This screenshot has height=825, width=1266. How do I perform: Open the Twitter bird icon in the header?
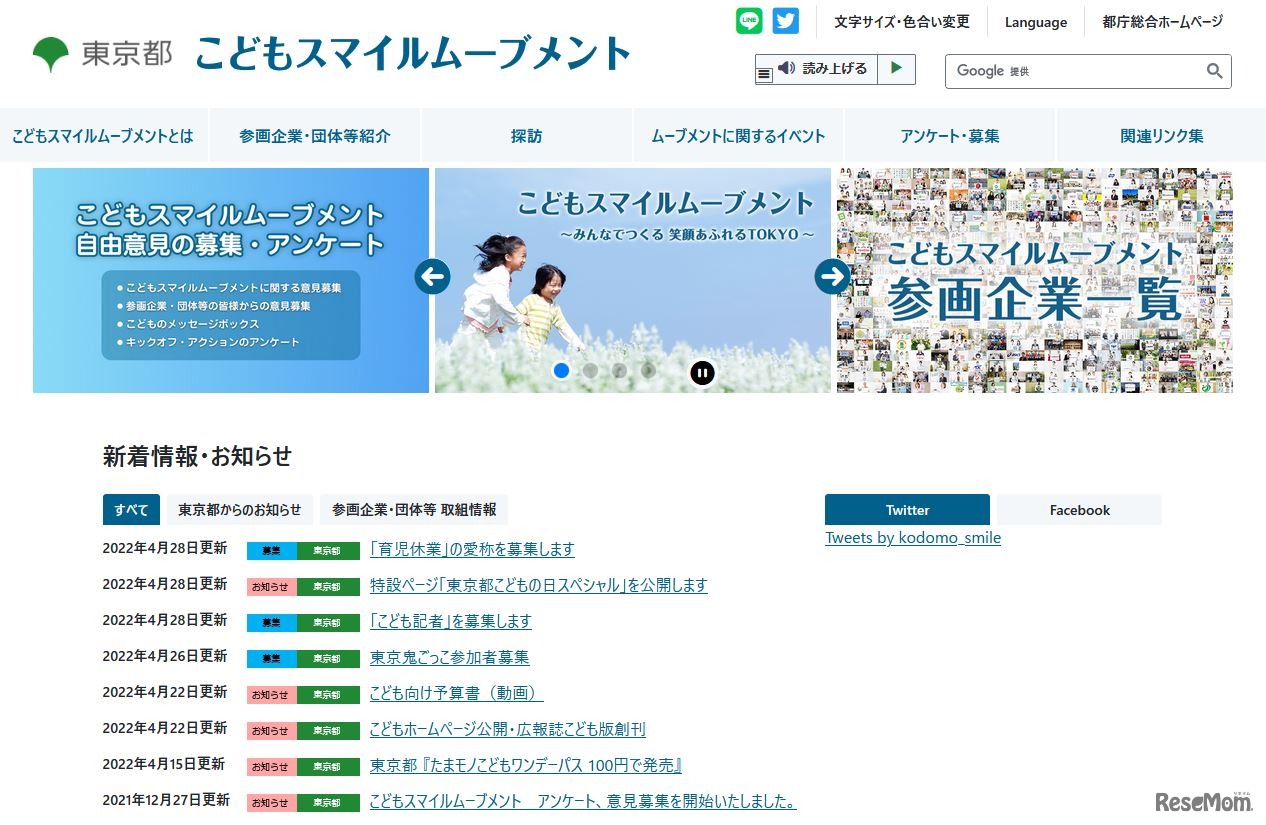click(785, 20)
